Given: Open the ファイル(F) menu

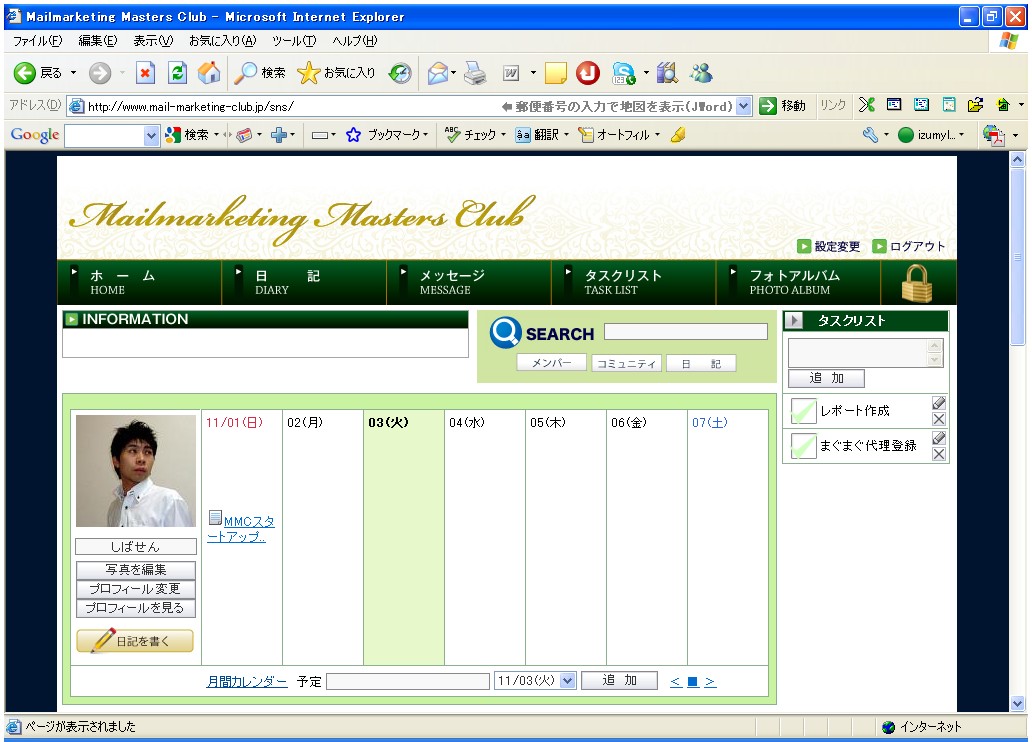Looking at the screenshot, I should (x=38, y=41).
